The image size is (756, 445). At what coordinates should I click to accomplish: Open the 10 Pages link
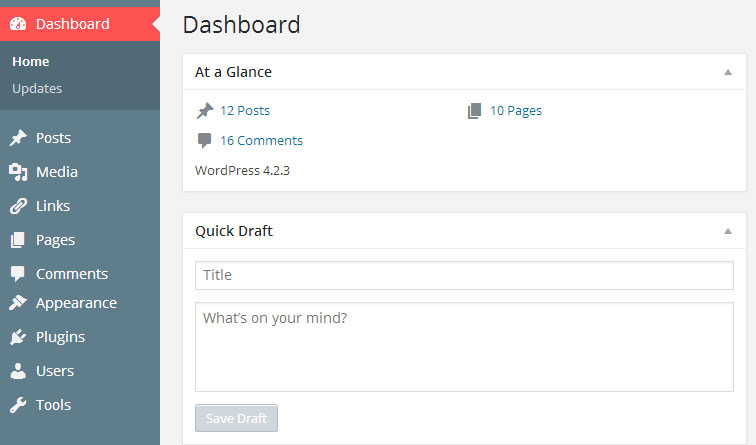tap(516, 110)
